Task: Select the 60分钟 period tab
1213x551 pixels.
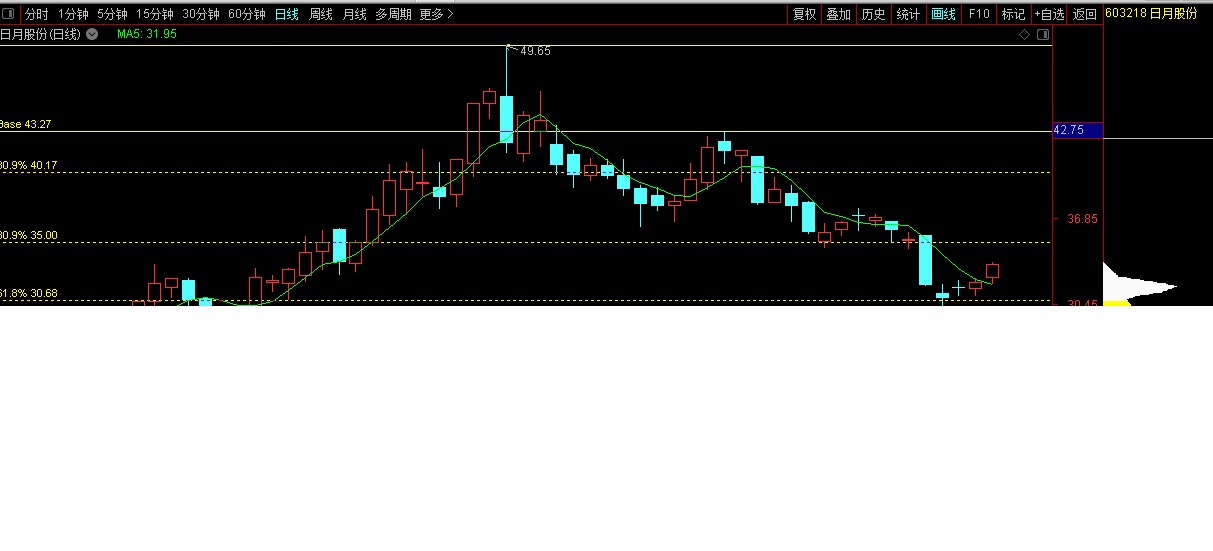Action: coord(247,14)
